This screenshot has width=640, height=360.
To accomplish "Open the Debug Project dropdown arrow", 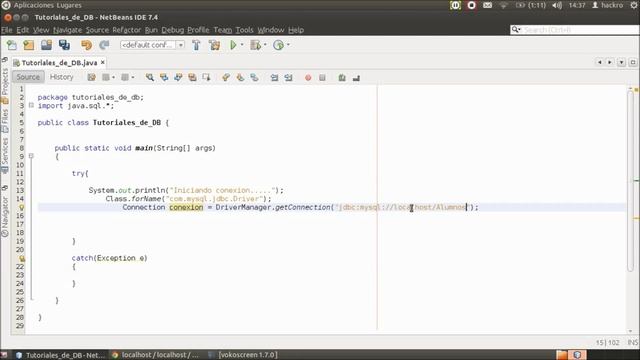I will point(265,45).
